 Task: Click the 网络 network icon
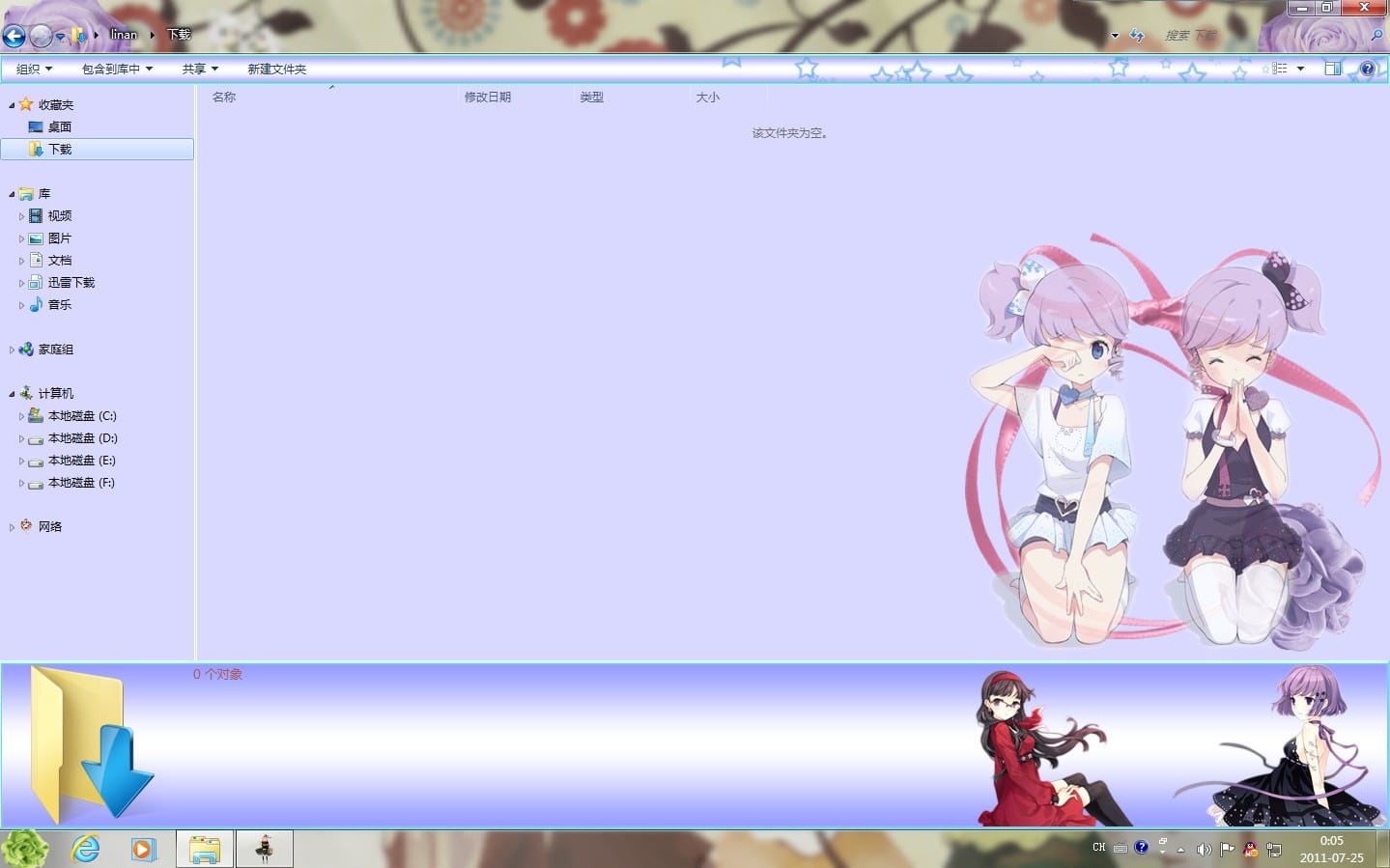click(26, 526)
